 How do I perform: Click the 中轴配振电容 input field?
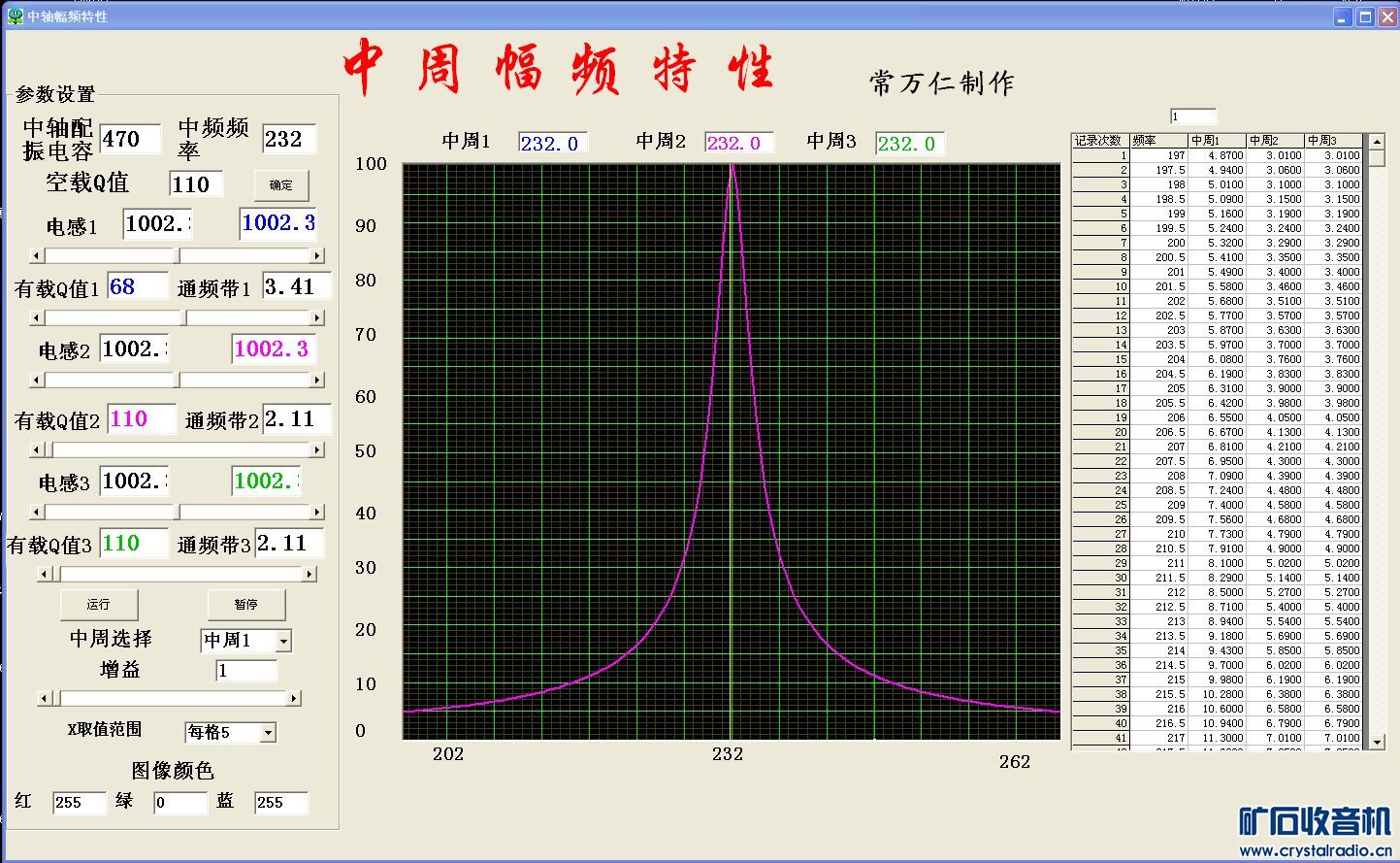pos(130,139)
